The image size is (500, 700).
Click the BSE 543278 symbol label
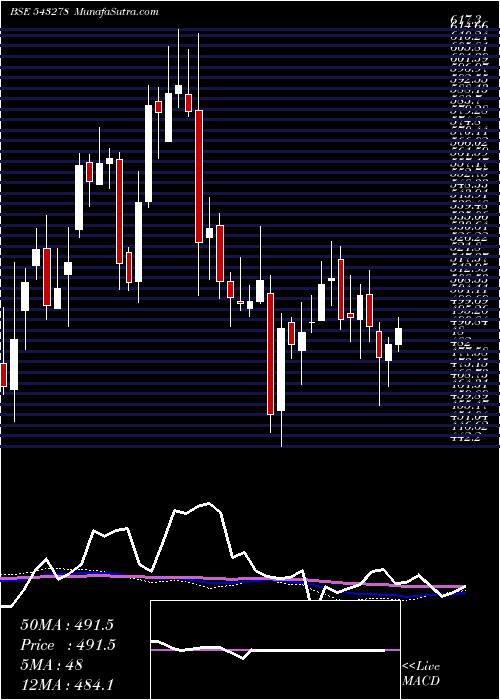[39, 11]
